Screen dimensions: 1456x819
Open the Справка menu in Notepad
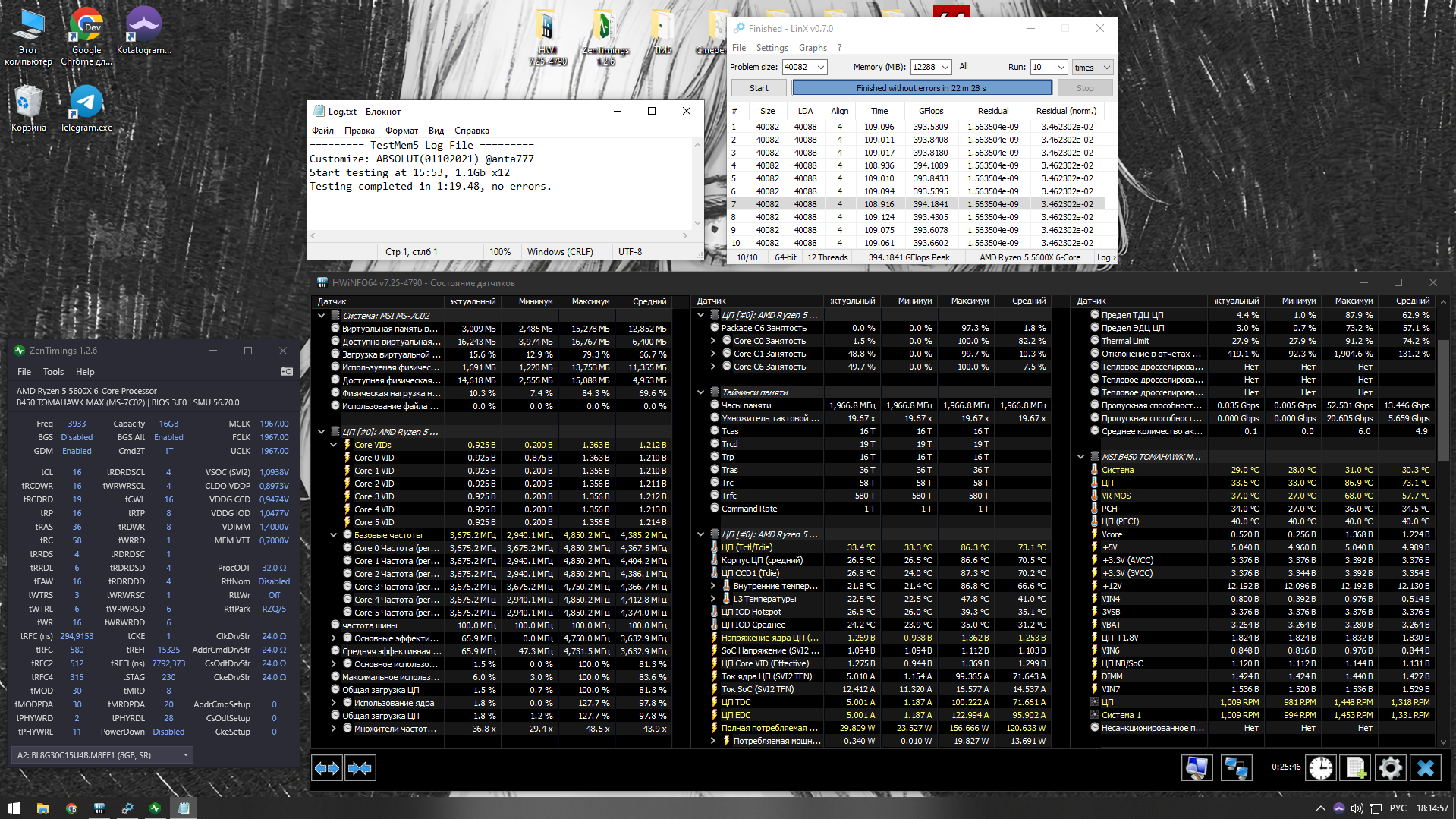(472, 131)
